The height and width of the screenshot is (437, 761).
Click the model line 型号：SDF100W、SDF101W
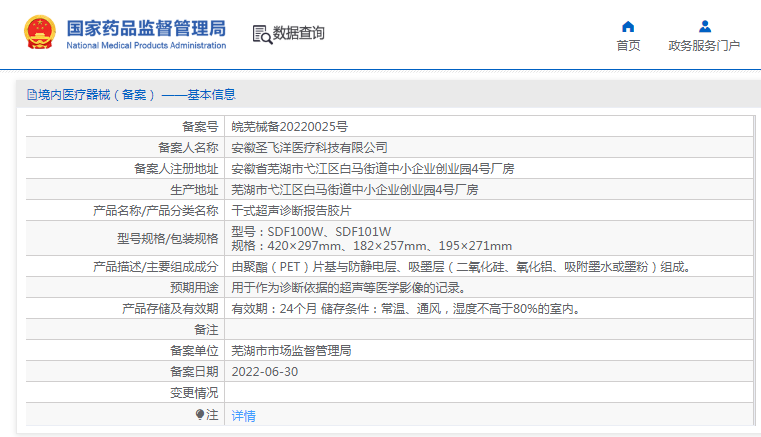coord(311,232)
